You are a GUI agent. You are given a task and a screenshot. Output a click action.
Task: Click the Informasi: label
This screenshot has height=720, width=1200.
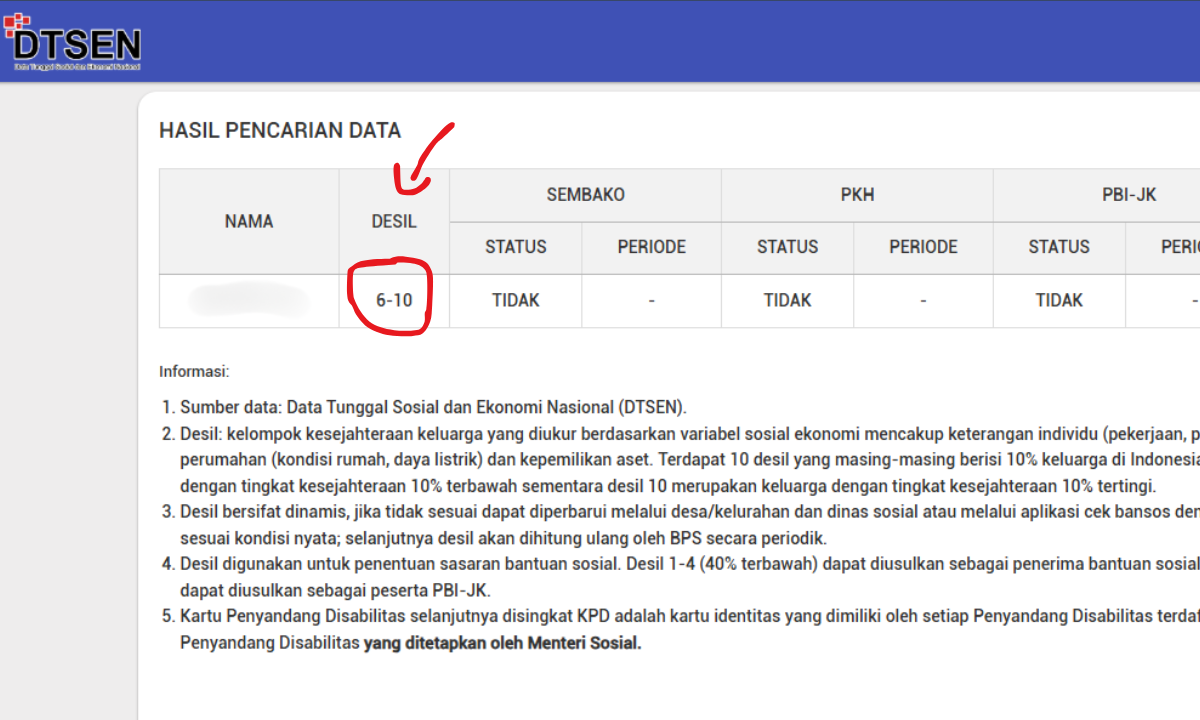(194, 372)
